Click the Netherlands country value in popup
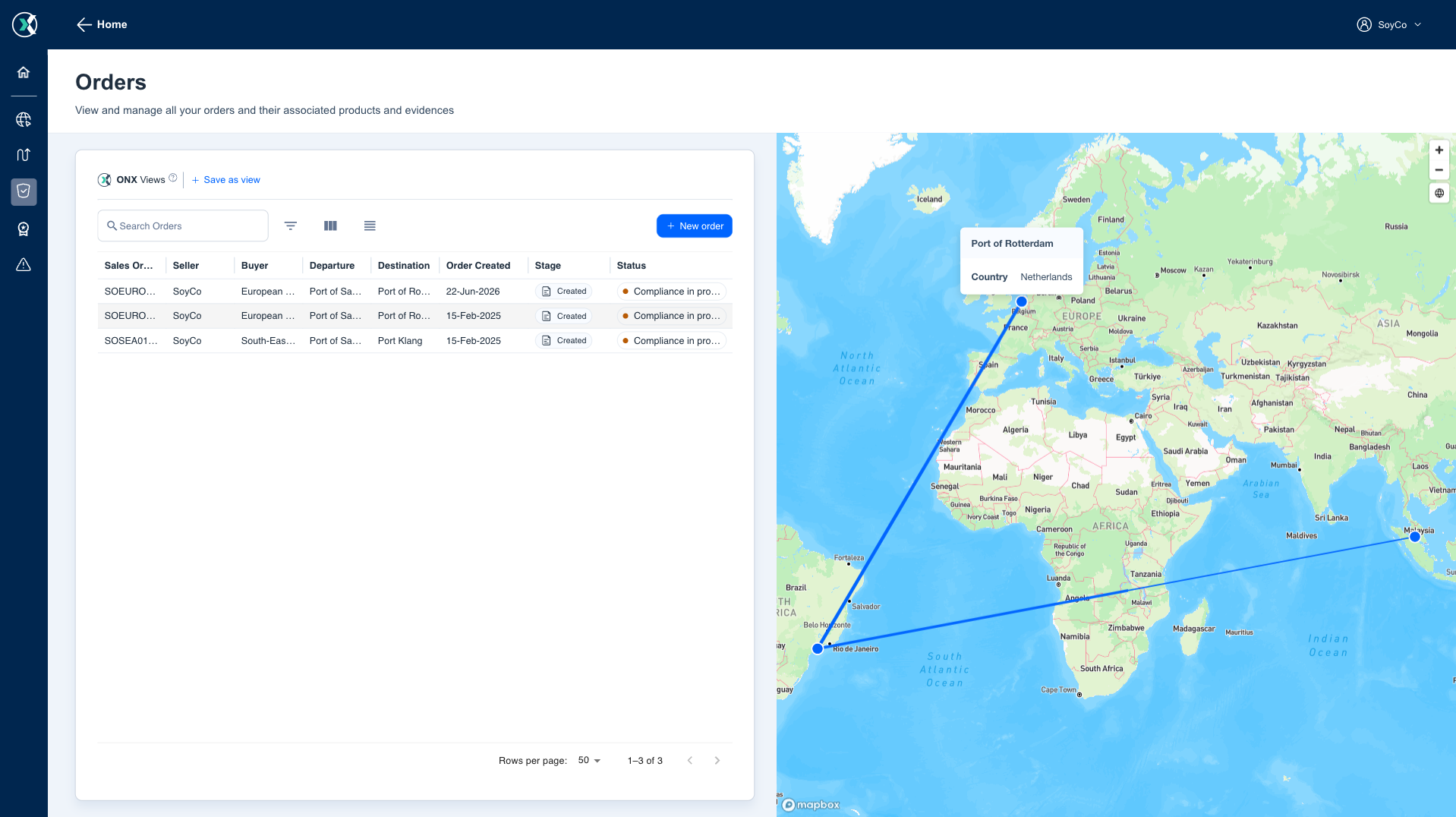Screen dimensions: 1456x817 pos(1046,277)
